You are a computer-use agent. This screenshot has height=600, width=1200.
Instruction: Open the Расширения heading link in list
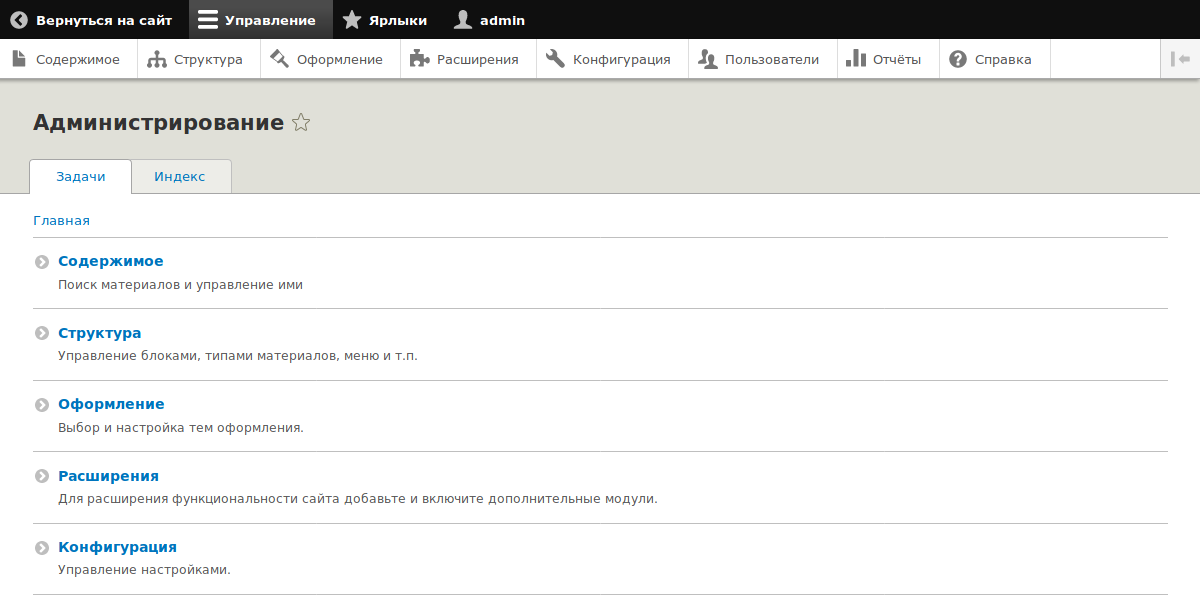click(x=108, y=476)
